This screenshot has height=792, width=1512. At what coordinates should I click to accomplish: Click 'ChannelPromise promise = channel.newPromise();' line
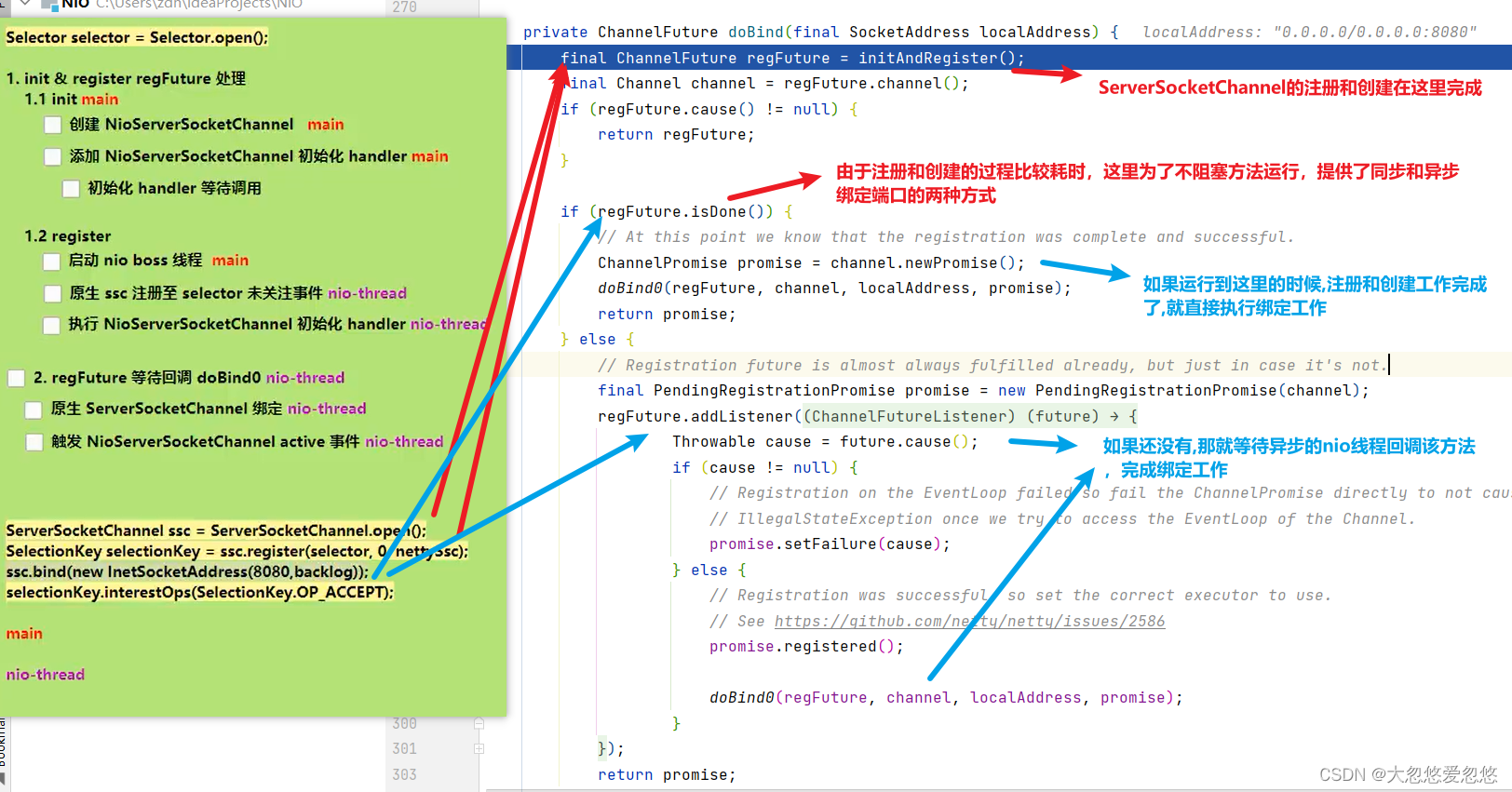[811, 263]
